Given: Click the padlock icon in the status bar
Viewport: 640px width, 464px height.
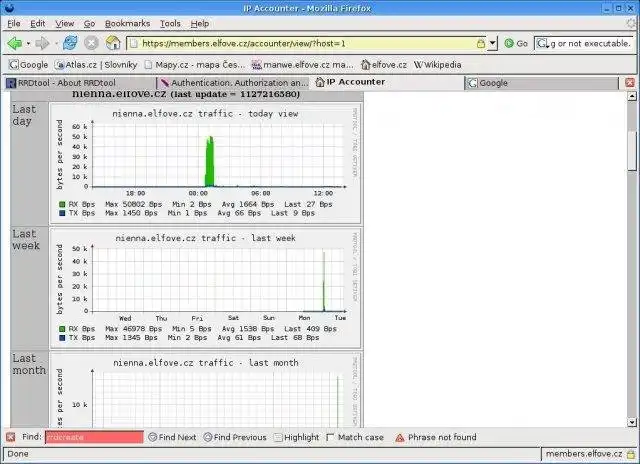Looking at the screenshot, I should pyautogui.click(x=631, y=454).
